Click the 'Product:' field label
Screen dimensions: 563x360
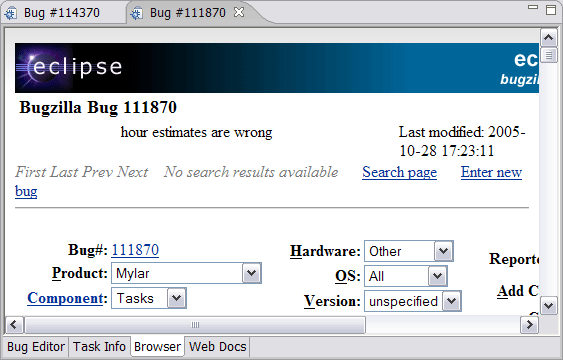coord(80,273)
